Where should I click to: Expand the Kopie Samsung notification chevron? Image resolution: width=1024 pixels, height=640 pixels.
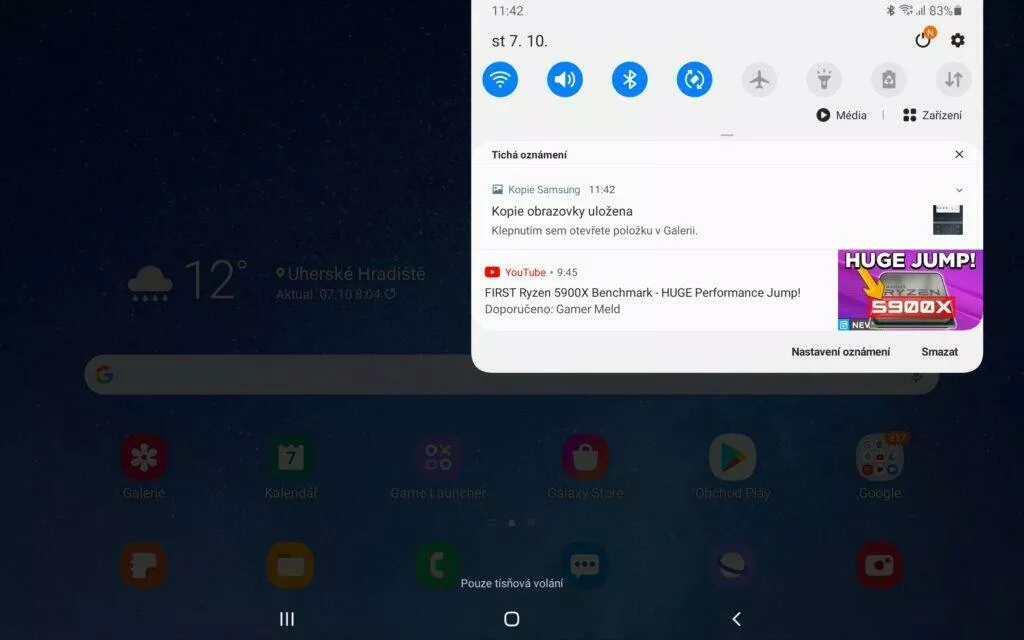tap(959, 190)
